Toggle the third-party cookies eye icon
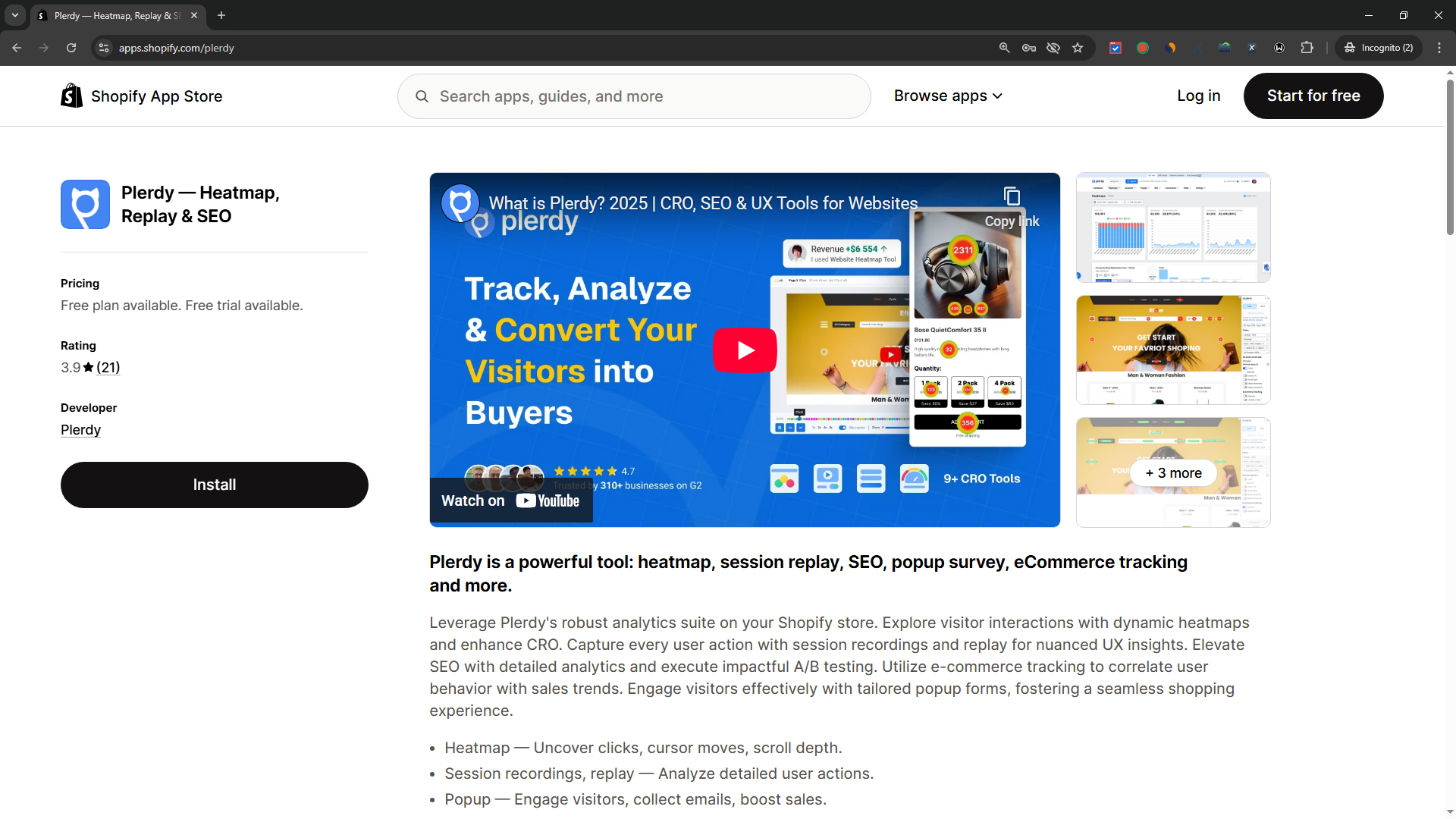1456x819 pixels. click(x=1053, y=48)
